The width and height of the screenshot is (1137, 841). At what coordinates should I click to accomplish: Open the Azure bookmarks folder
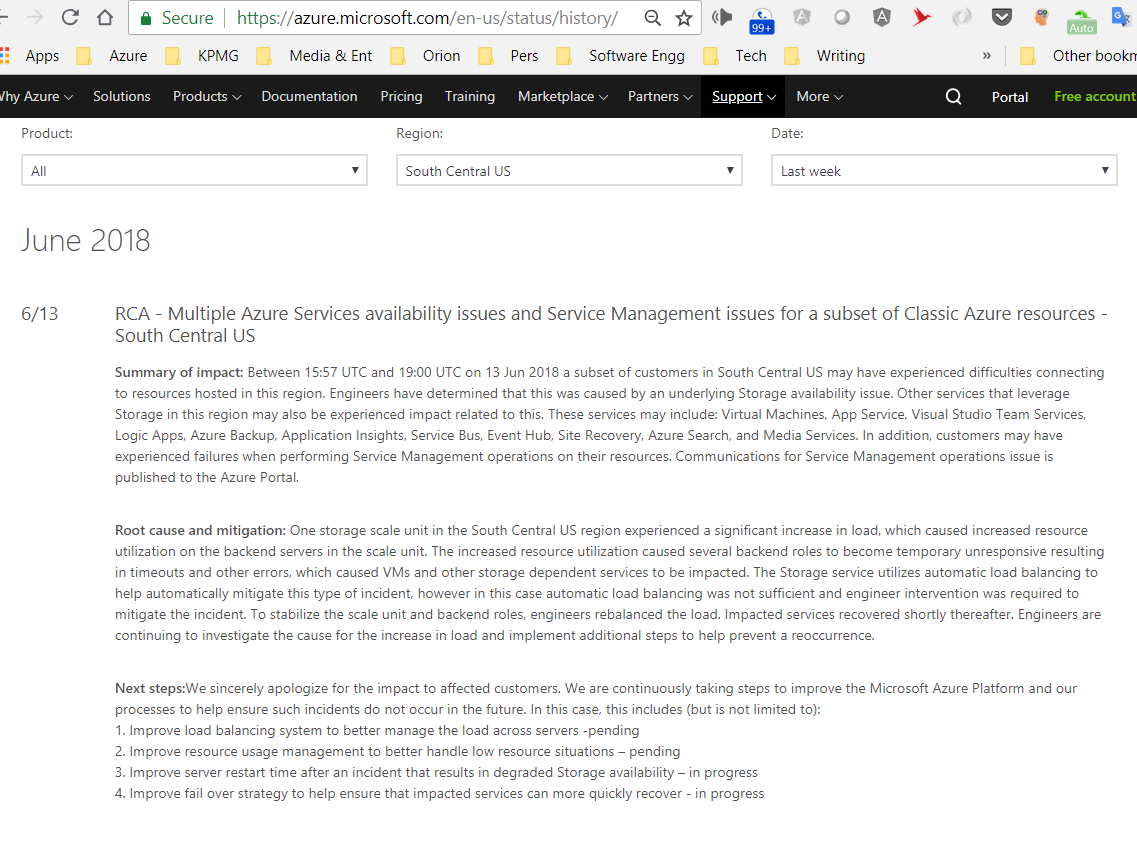click(x=112, y=56)
